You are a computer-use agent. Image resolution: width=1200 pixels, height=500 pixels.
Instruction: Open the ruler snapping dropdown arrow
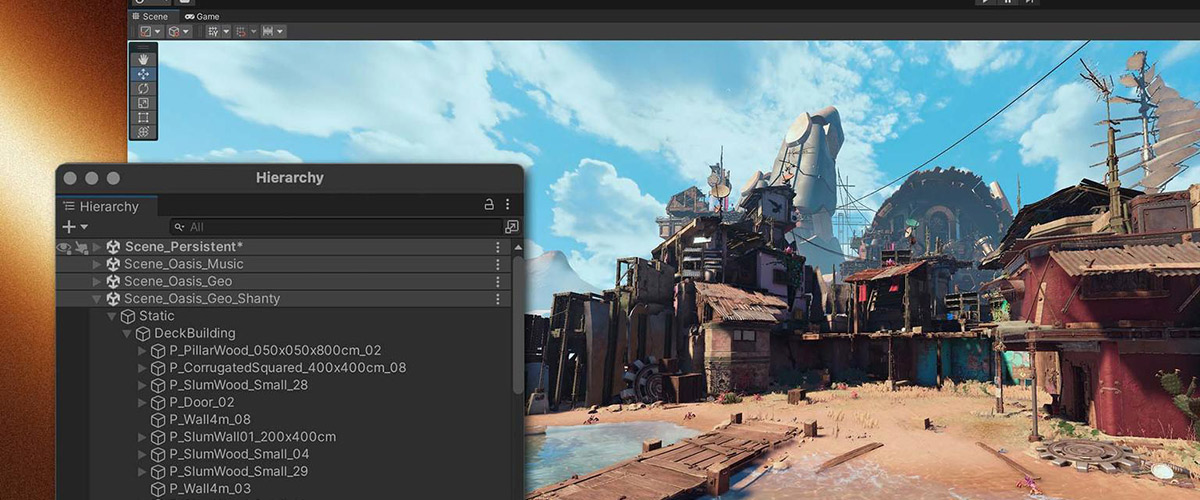click(x=280, y=31)
